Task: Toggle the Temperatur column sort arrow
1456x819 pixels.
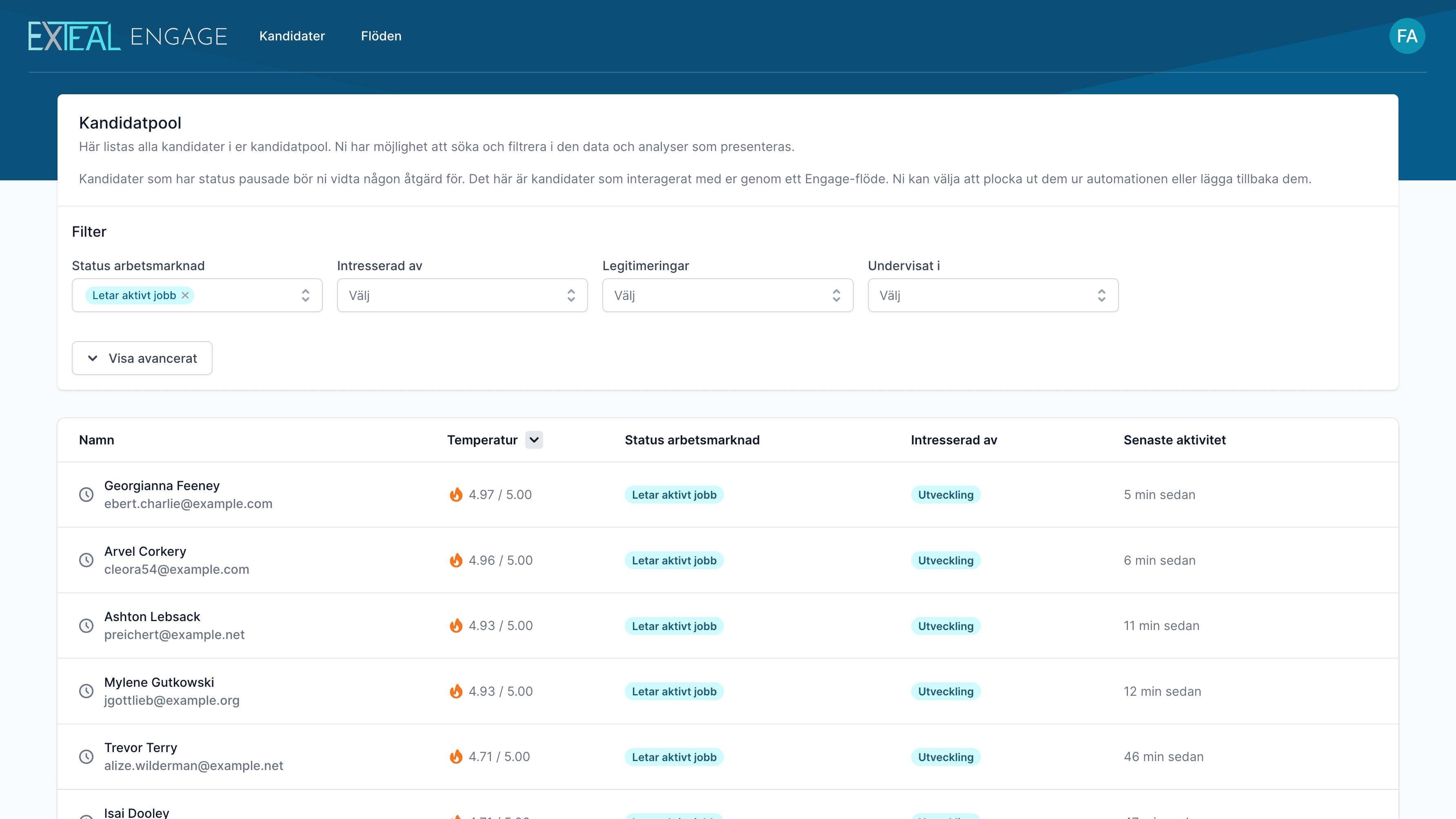Action: click(x=534, y=440)
